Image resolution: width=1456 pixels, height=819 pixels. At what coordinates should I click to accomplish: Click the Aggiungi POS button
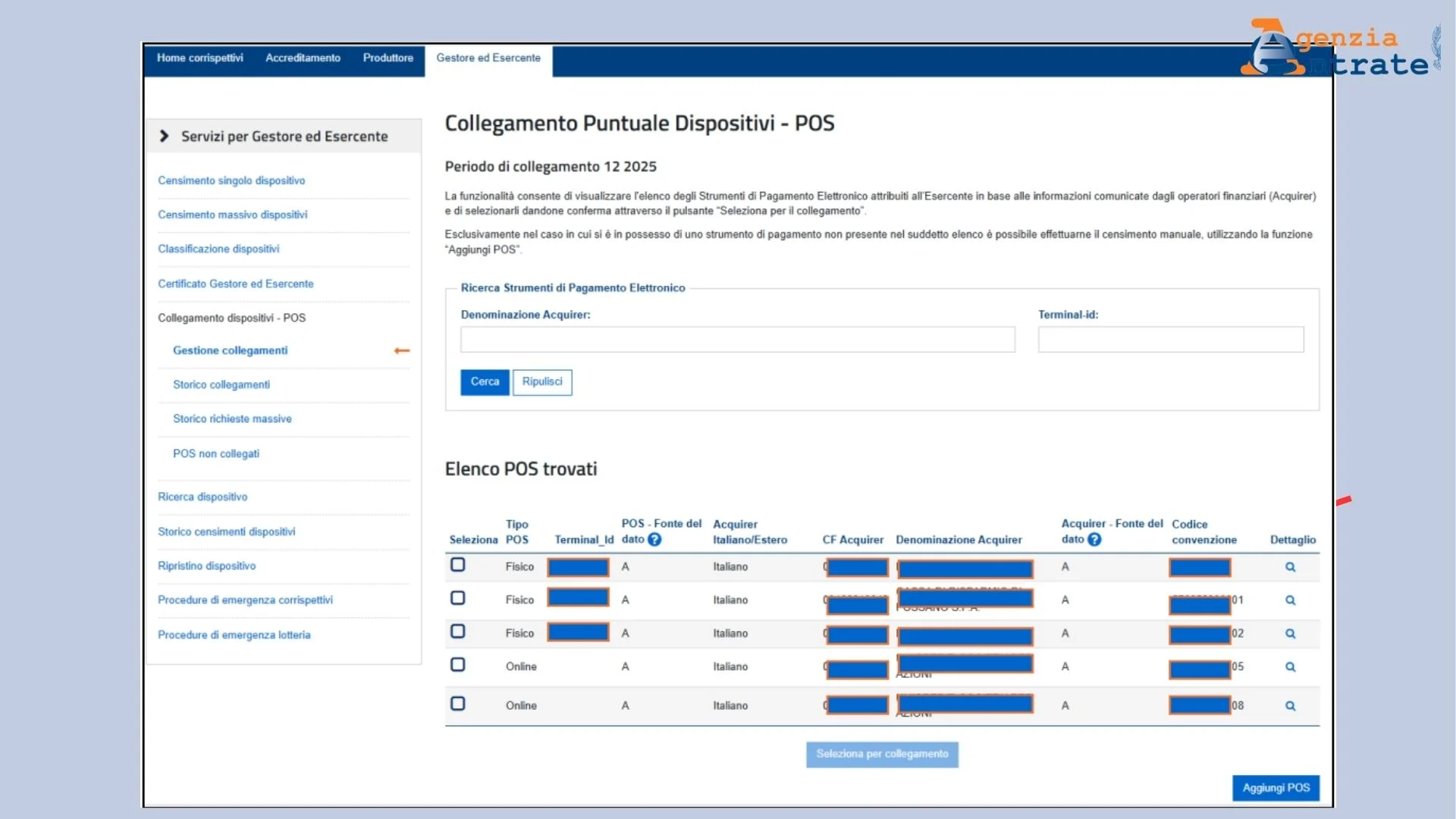tap(1276, 788)
